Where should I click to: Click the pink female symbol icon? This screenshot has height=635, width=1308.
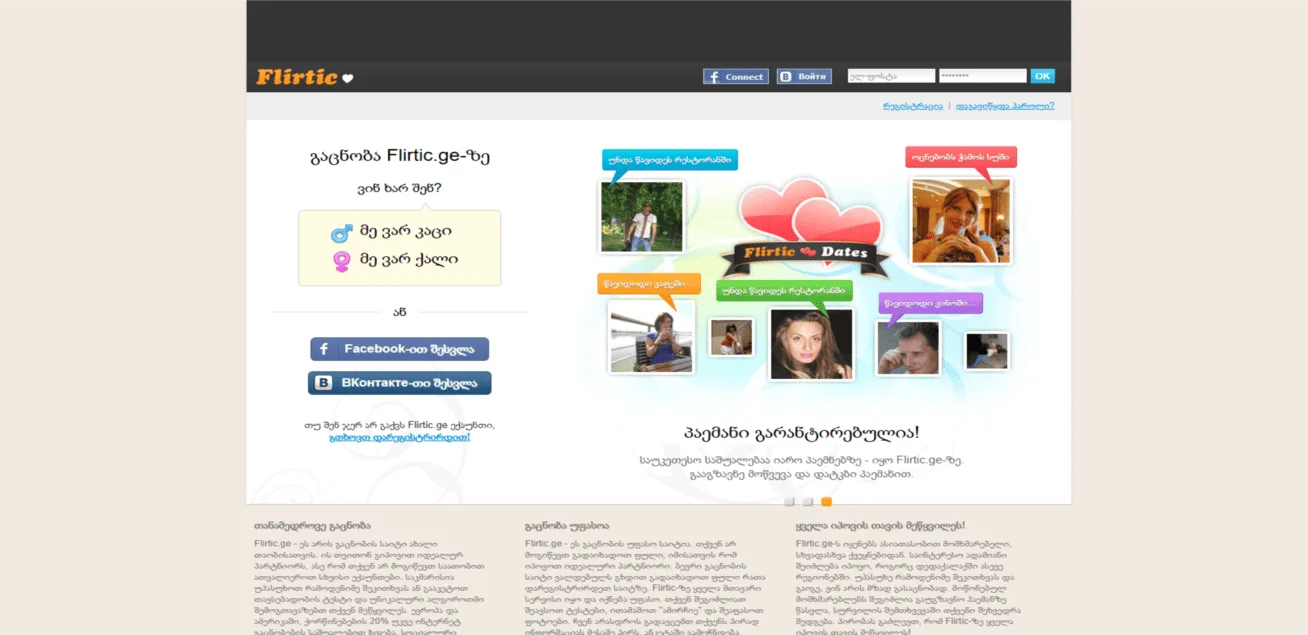tap(342, 261)
